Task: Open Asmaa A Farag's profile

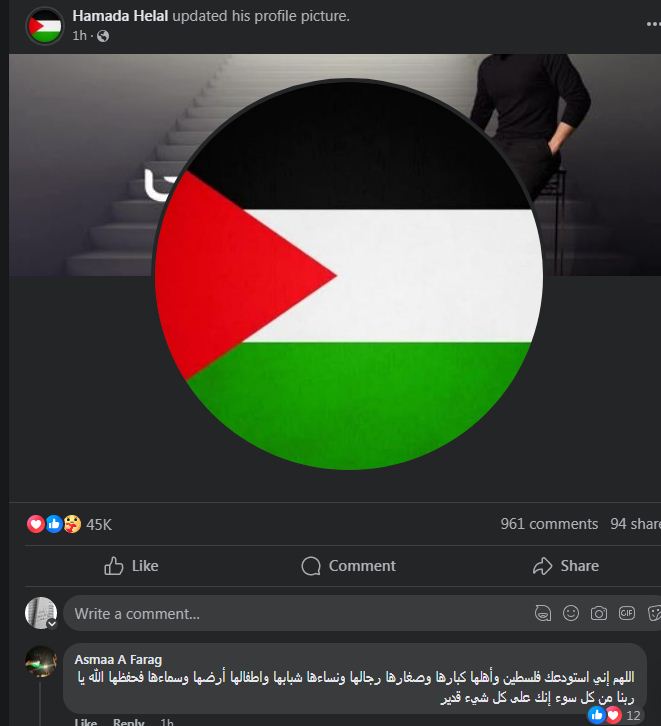Action: pos(118,659)
